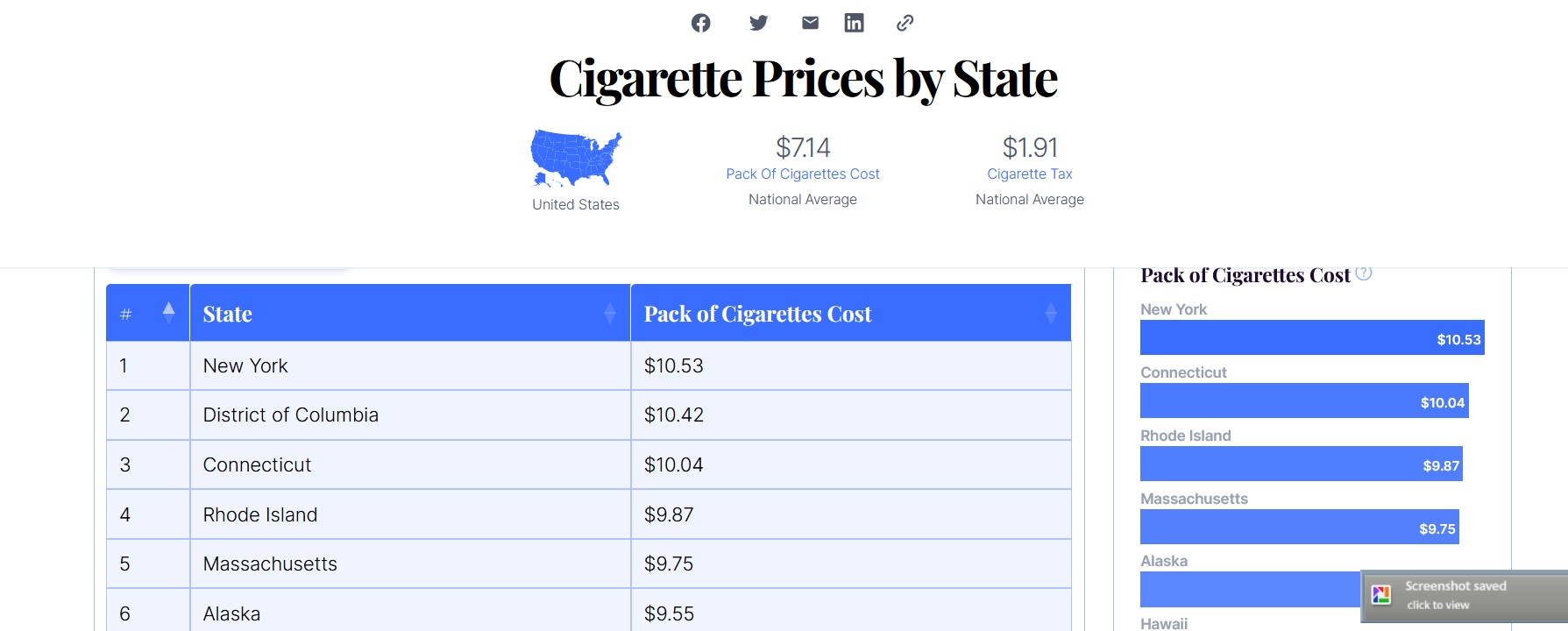Image resolution: width=1568 pixels, height=631 pixels.
Task: Sort by Pack of Cigarettes Cost arrows
Action: point(1051,313)
